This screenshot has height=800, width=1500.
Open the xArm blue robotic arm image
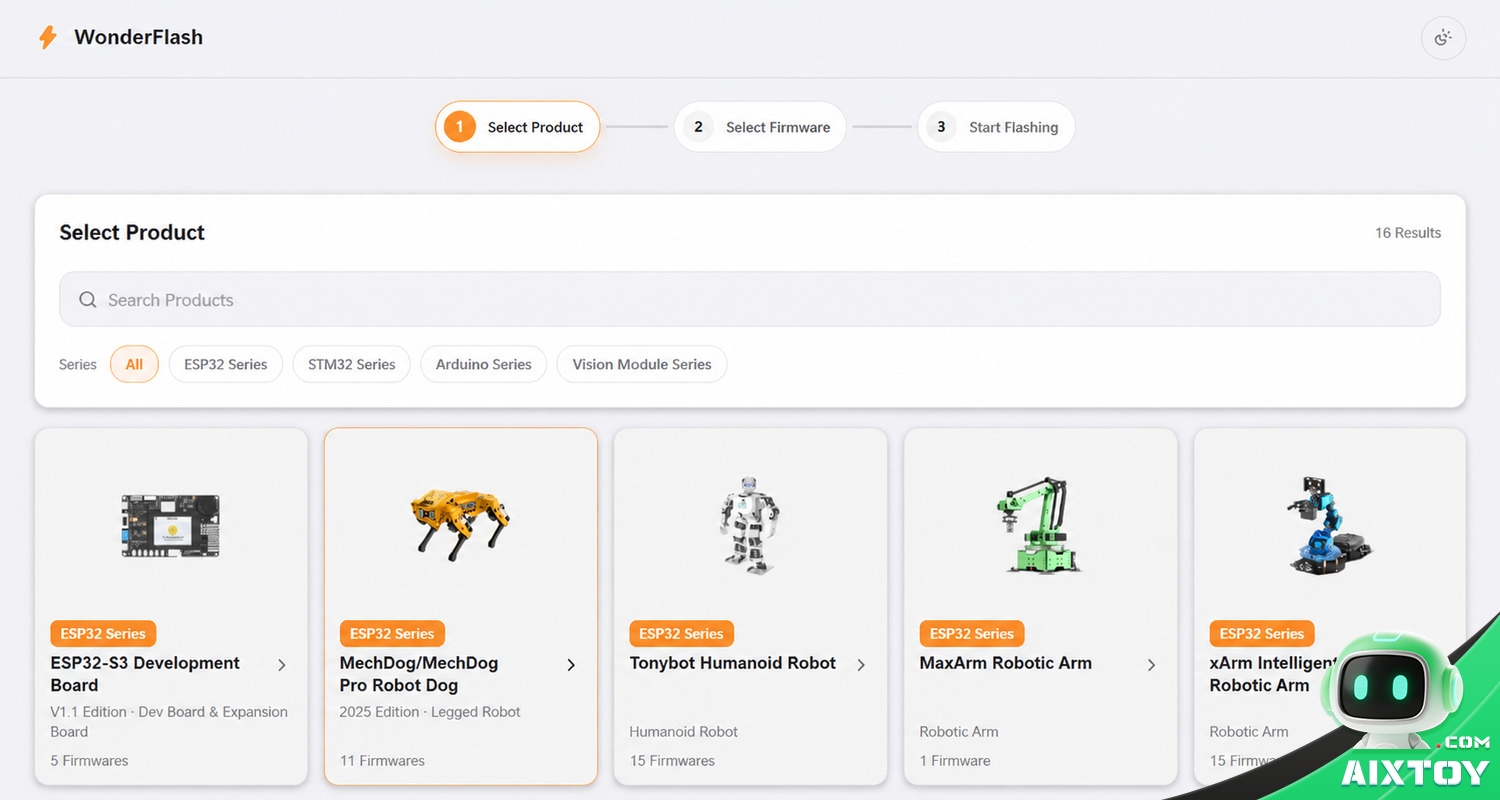click(1329, 524)
